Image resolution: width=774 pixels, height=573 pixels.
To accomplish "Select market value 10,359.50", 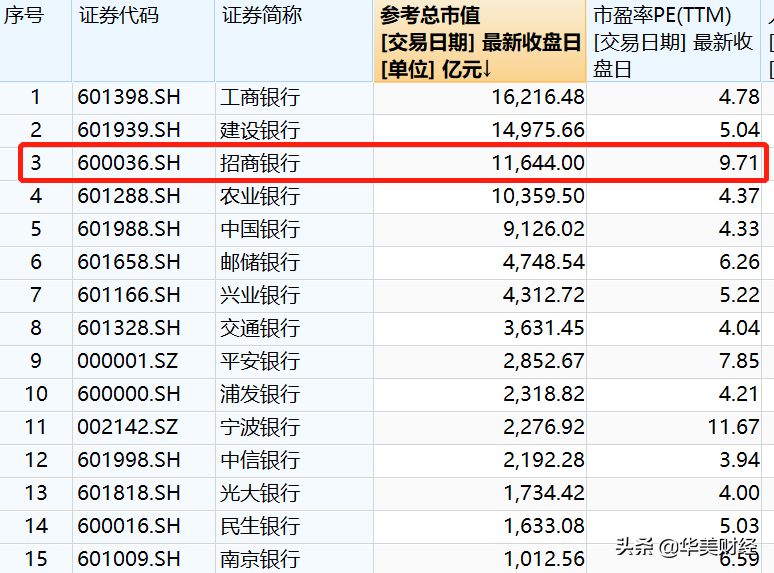I will (x=538, y=196).
